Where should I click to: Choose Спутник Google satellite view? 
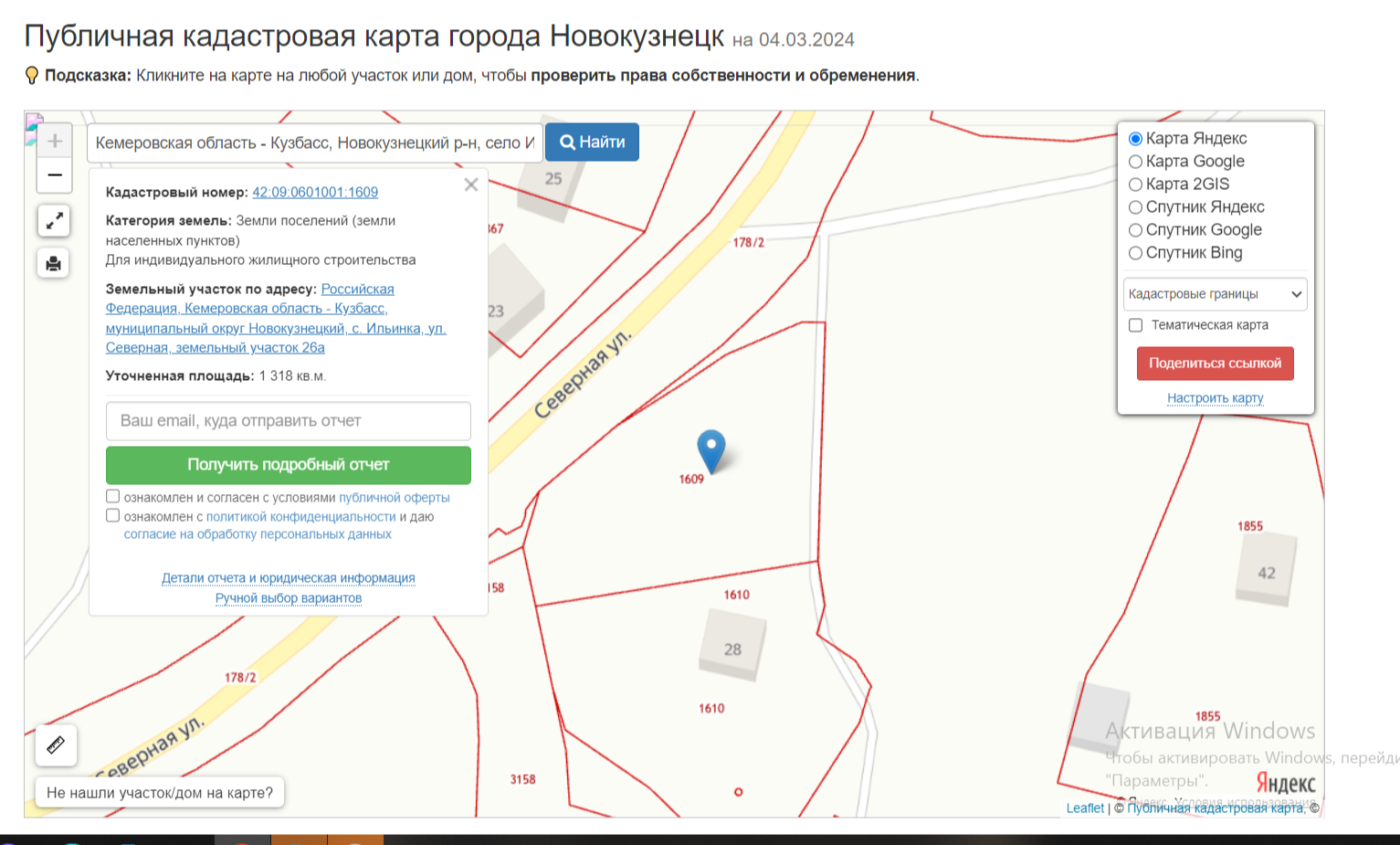point(1135,230)
